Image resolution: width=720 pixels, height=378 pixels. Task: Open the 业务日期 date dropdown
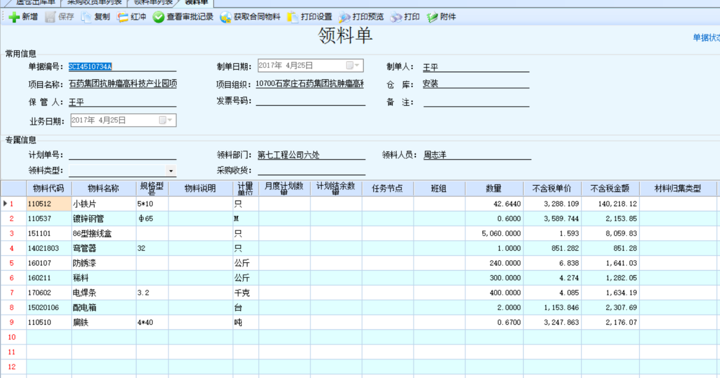[170, 120]
